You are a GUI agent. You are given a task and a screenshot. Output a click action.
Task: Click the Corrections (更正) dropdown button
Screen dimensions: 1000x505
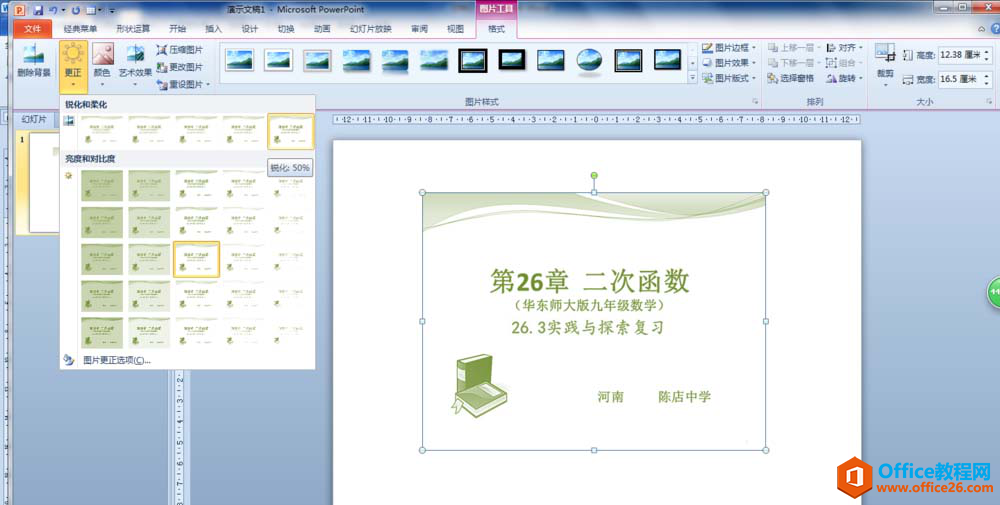(x=73, y=67)
